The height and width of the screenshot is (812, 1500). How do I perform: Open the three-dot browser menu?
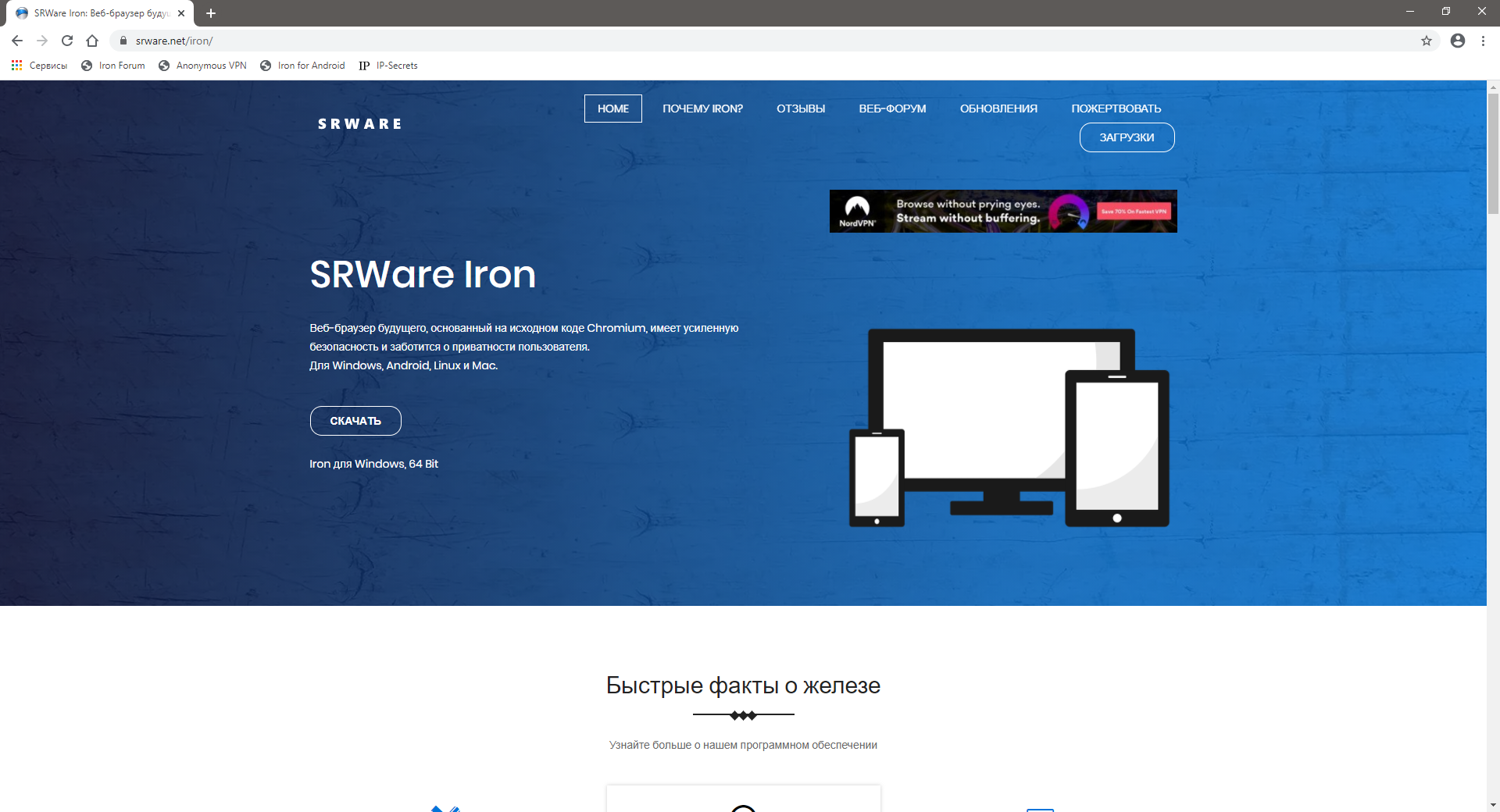[x=1483, y=41]
